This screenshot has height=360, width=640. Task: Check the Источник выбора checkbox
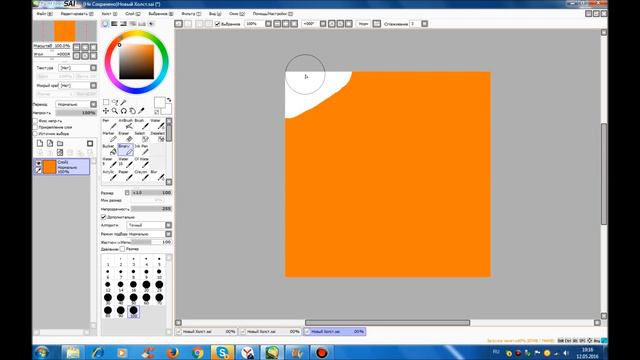[x=36, y=133]
